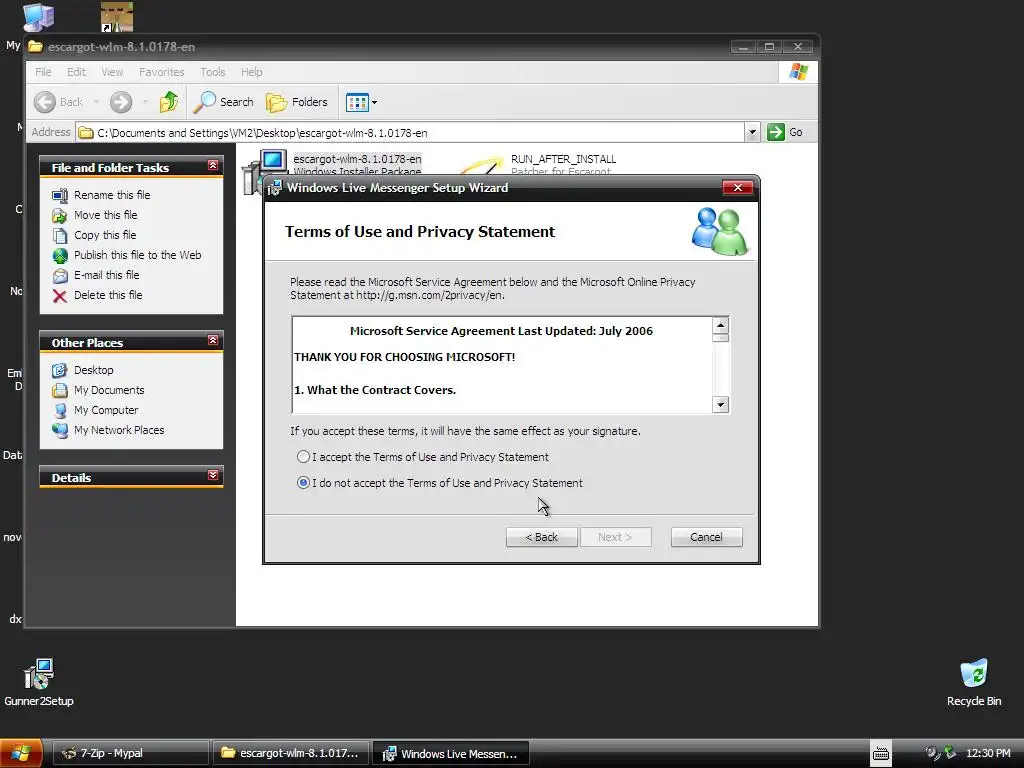Maximize the escargot-wlm Explorer window

tap(769, 46)
